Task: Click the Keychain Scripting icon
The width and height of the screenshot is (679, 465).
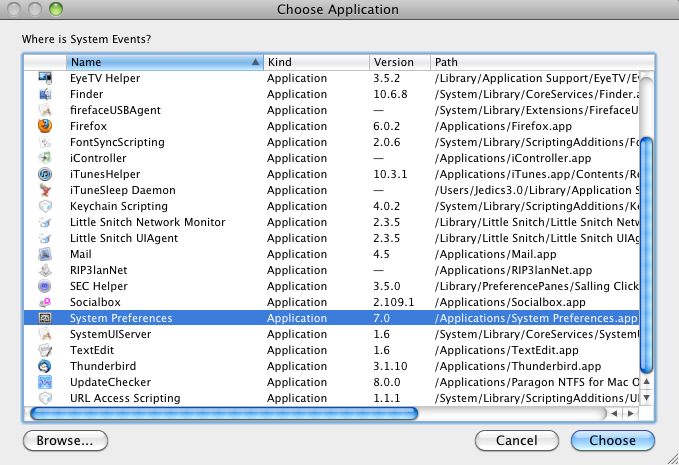Action: tap(45, 206)
